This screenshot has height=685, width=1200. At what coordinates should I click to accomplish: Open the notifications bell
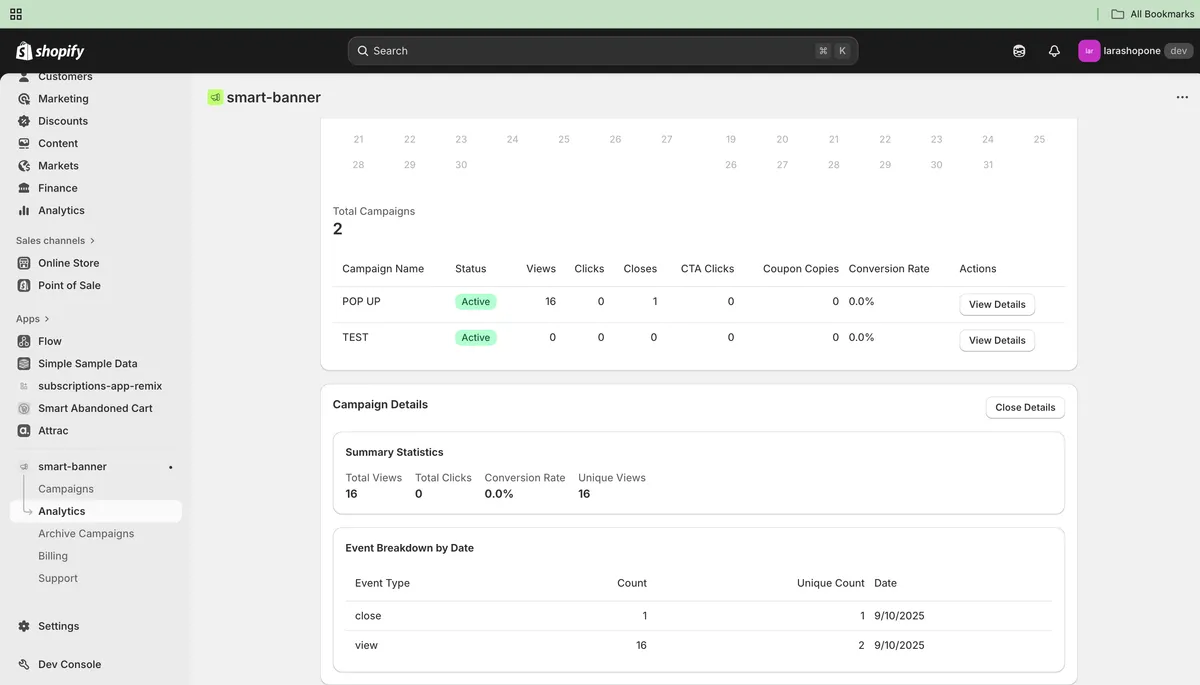point(1054,51)
